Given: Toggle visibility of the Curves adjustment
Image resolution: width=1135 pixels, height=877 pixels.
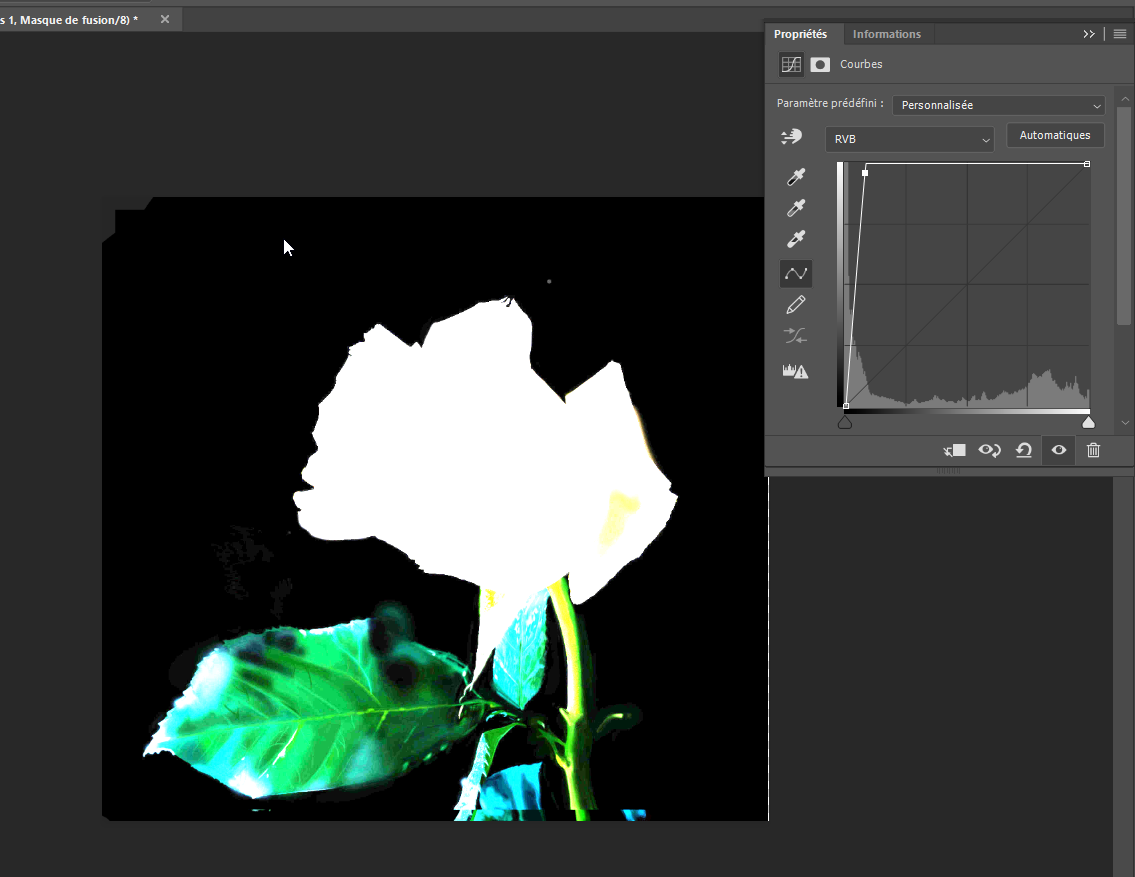Looking at the screenshot, I should coord(1058,450).
